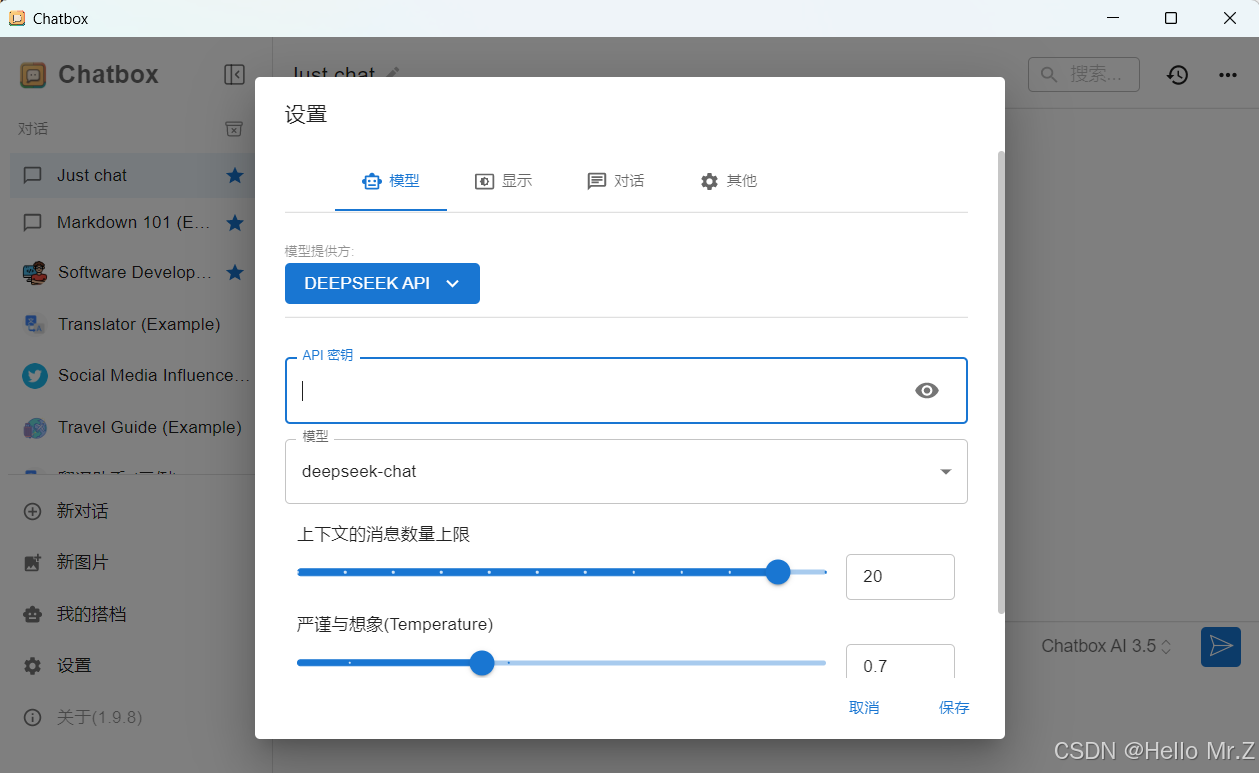The width and height of the screenshot is (1259, 773).
Task: Click the temperature value field showing 0.7
Action: pos(900,664)
